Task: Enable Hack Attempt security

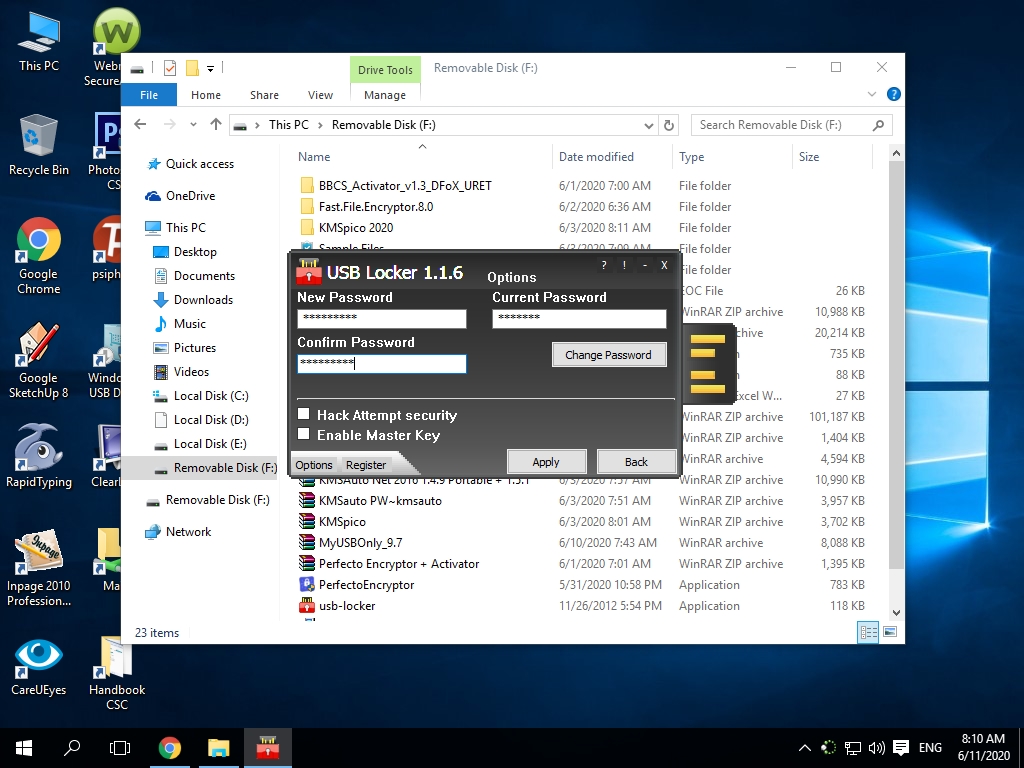Action: click(301, 415)
